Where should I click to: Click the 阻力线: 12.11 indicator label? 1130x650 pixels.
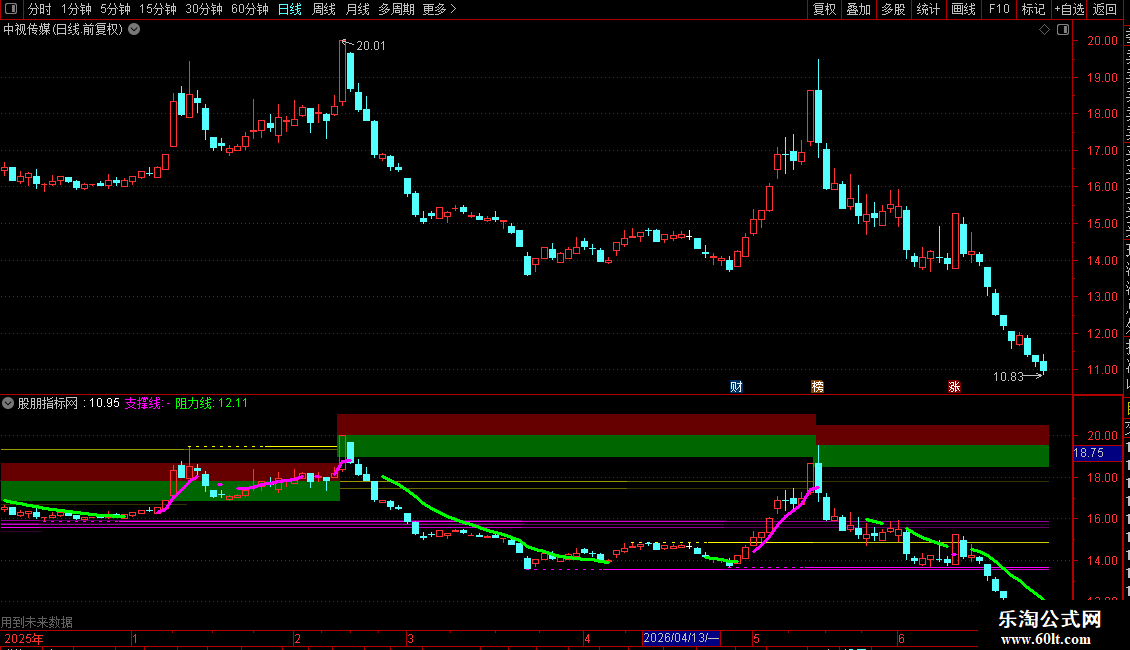pos(211,403)
